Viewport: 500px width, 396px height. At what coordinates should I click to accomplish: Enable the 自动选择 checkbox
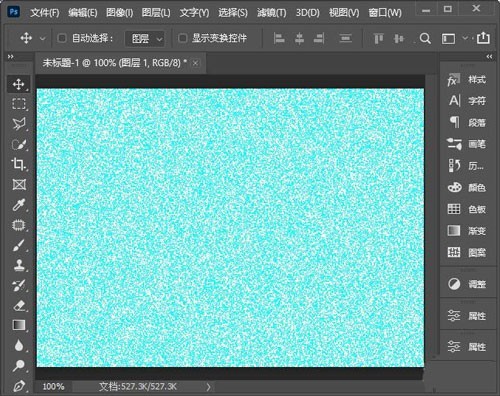click(x=62, y=38)
